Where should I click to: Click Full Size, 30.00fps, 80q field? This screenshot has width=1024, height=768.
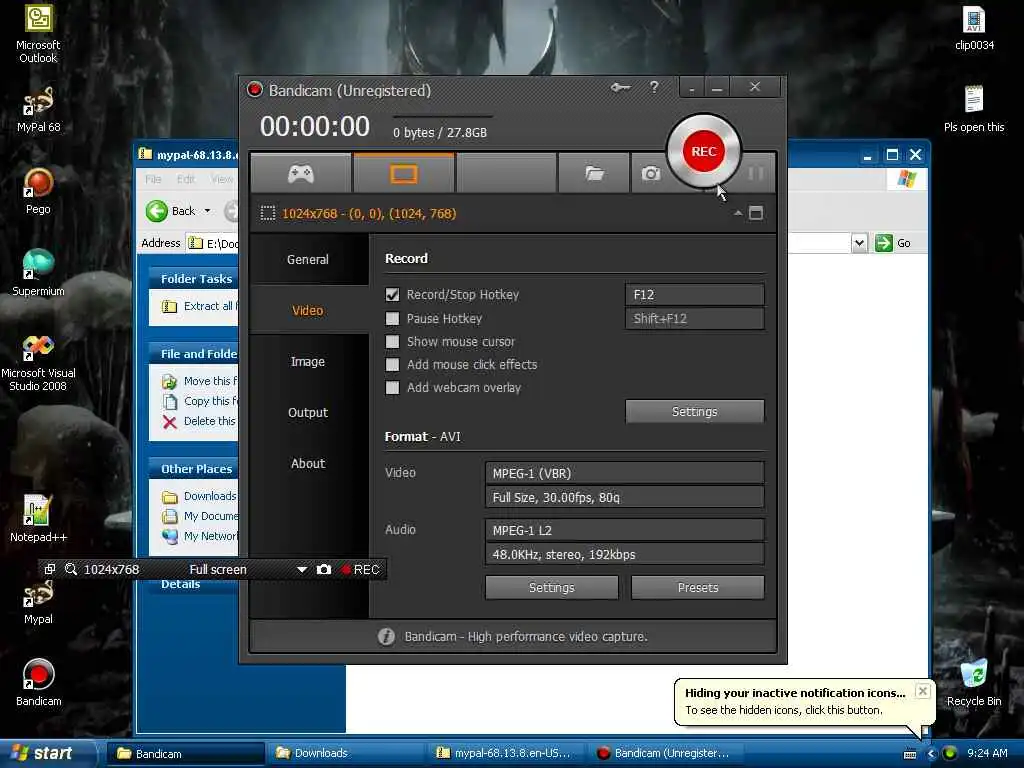[624, 497]
